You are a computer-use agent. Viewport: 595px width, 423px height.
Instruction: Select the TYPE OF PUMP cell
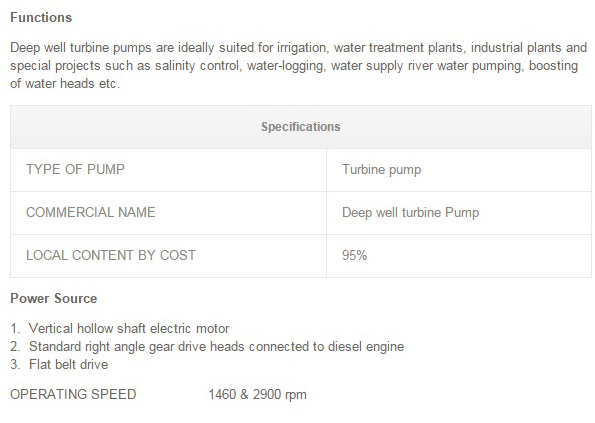[x=168, y=170]
